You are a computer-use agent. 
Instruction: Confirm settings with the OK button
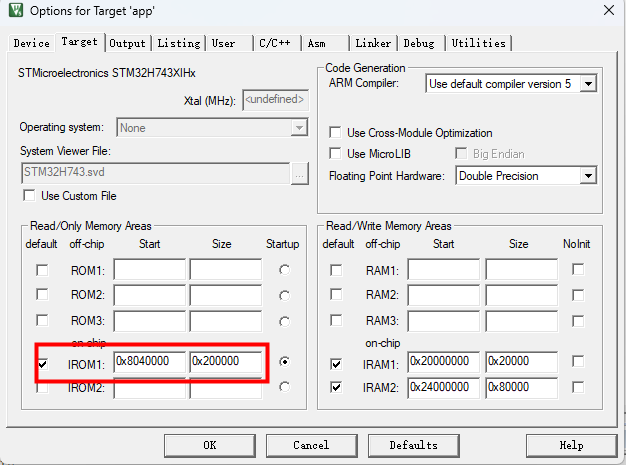pyautogui.click(x=210, y=445)
